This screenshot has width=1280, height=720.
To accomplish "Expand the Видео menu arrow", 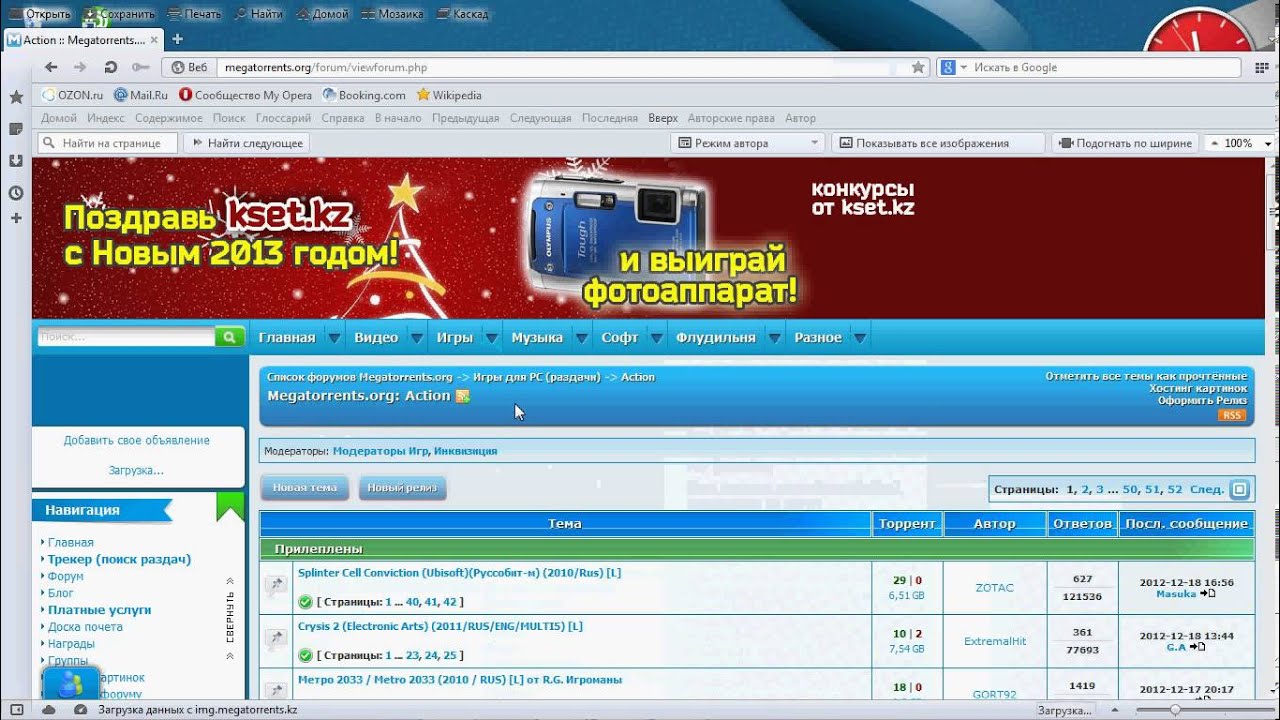I will pos(417,338).
